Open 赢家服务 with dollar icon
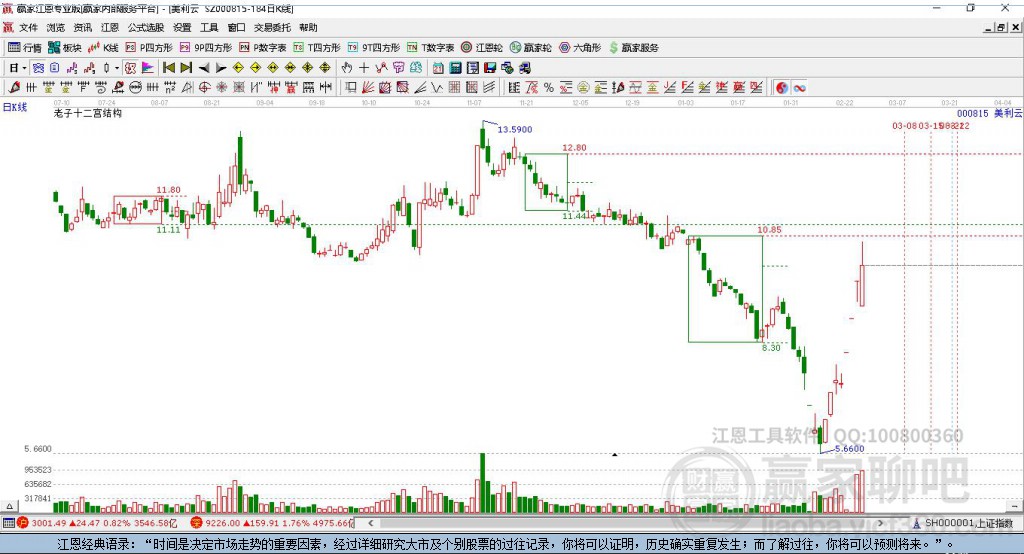1024x554 pixels. [633, 48]
